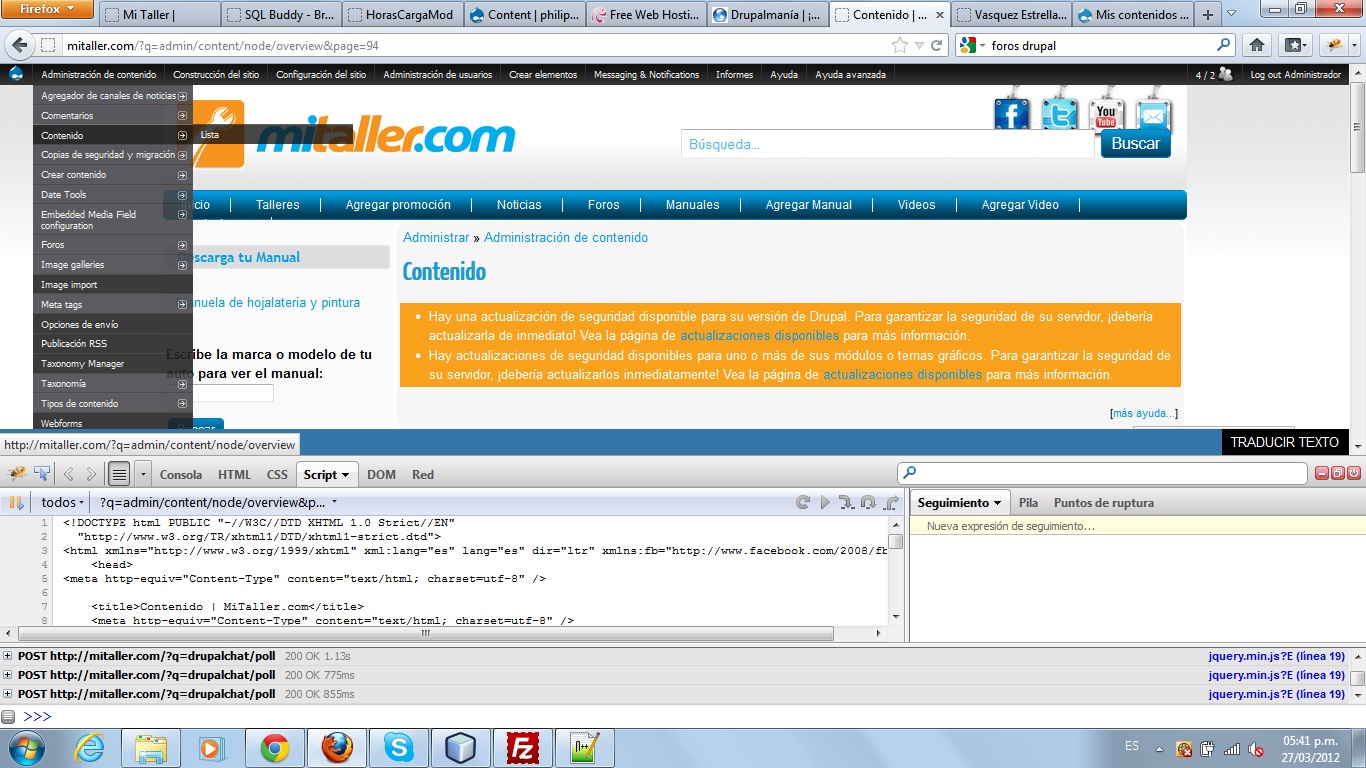Switch to the DOM tab in Firebug
The width and height of the screenshot is (1366, 768).
pyautogui.click(x=381, y=475)
